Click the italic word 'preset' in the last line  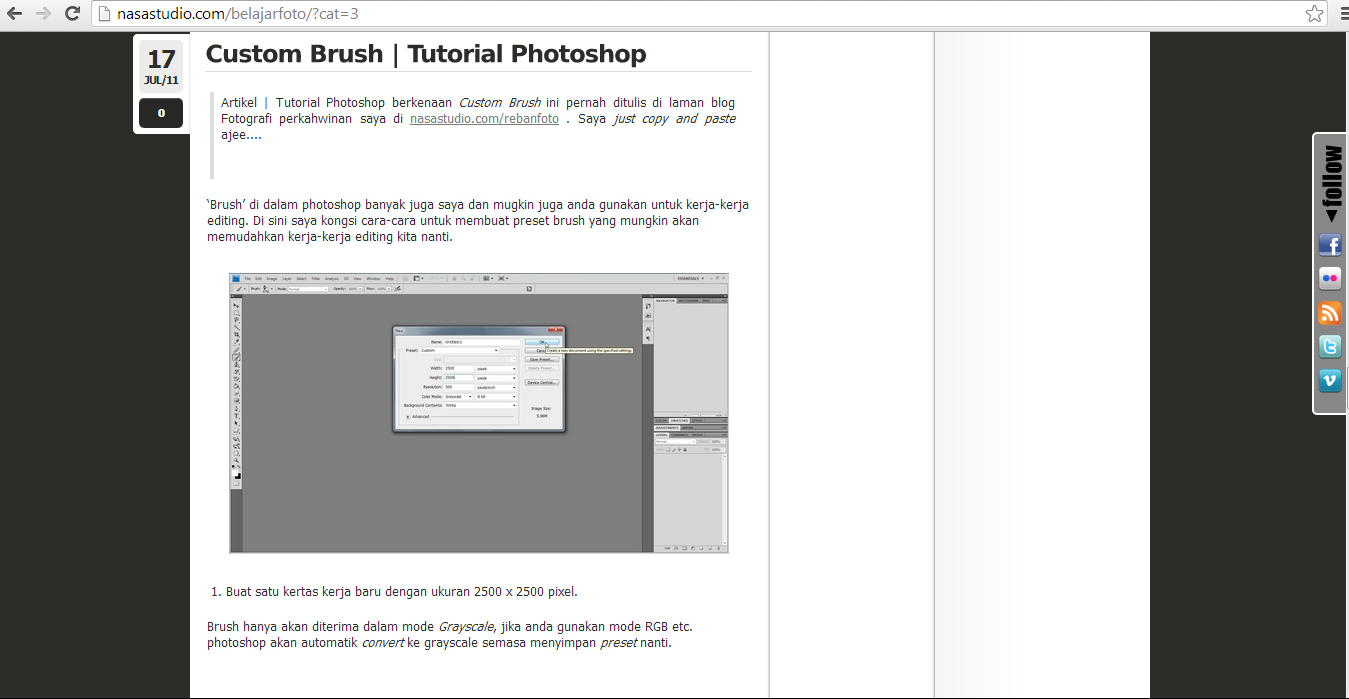pyautogui.click(x=618, y=643)
